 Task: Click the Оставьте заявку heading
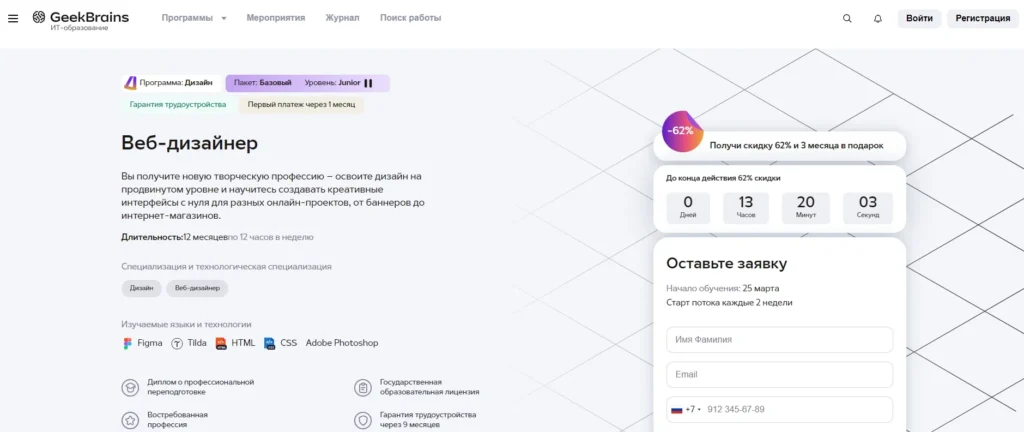(x=726, y=264)
